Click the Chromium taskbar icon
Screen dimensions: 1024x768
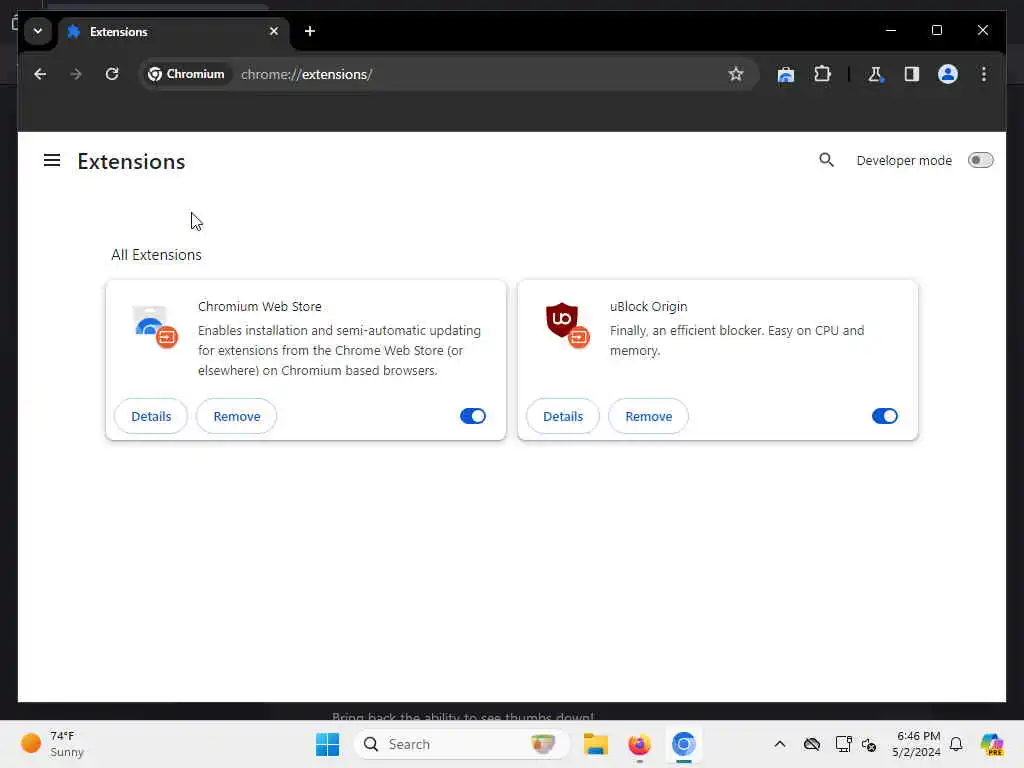[684, 744]
